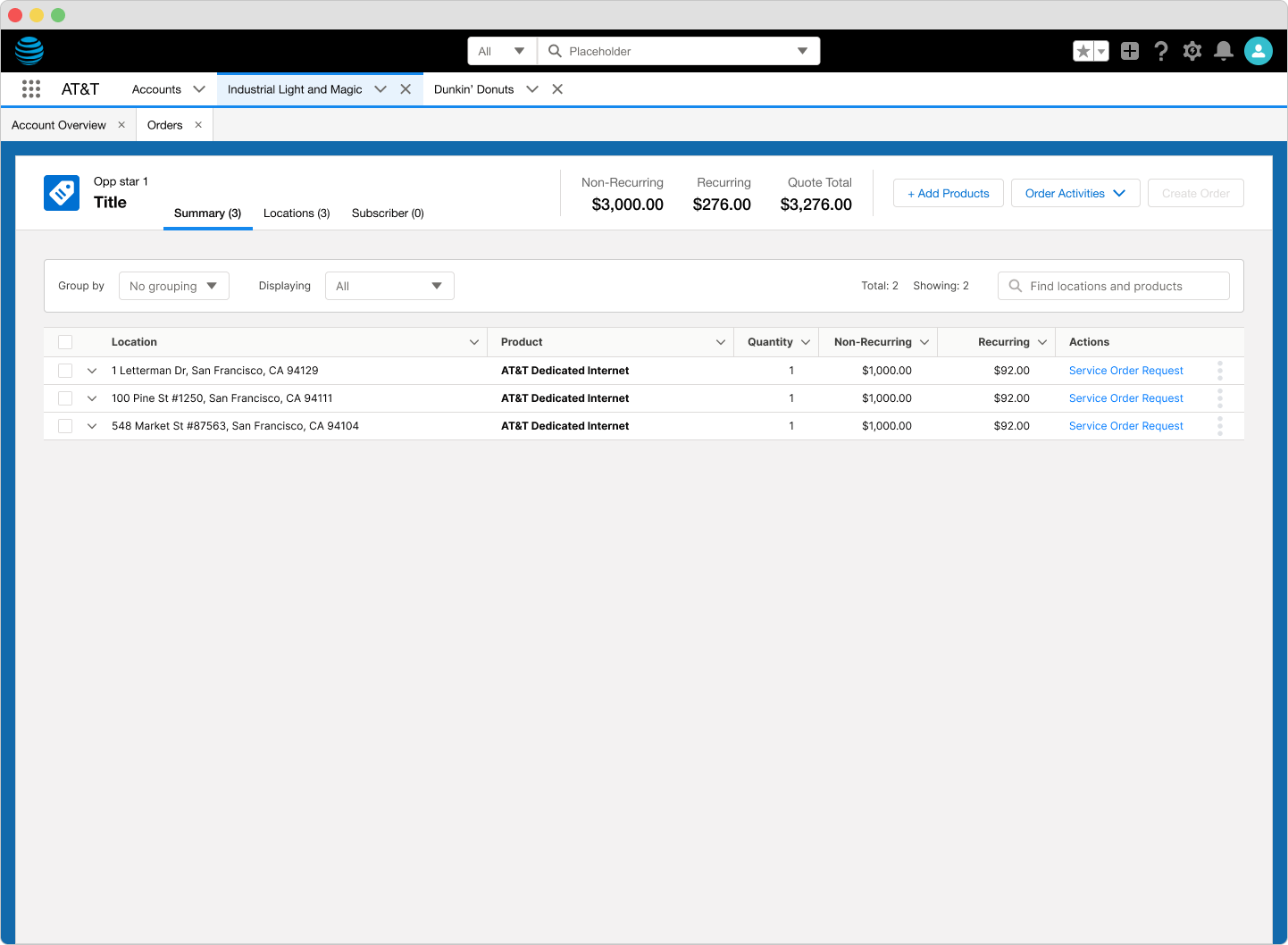This screenshot has height=945, width=1288.
Task: Select the 548 Market St row checkbox
Action: coord(65,426)
